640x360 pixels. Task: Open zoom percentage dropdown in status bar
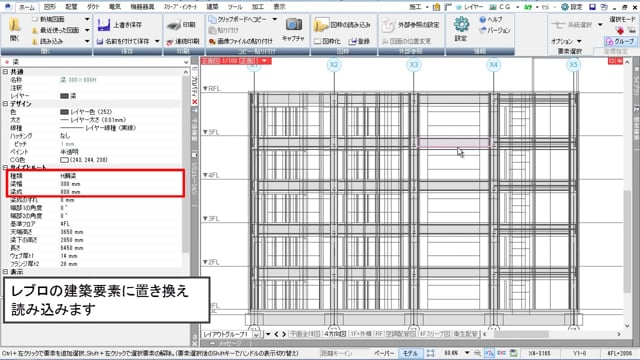click(467, 353)
